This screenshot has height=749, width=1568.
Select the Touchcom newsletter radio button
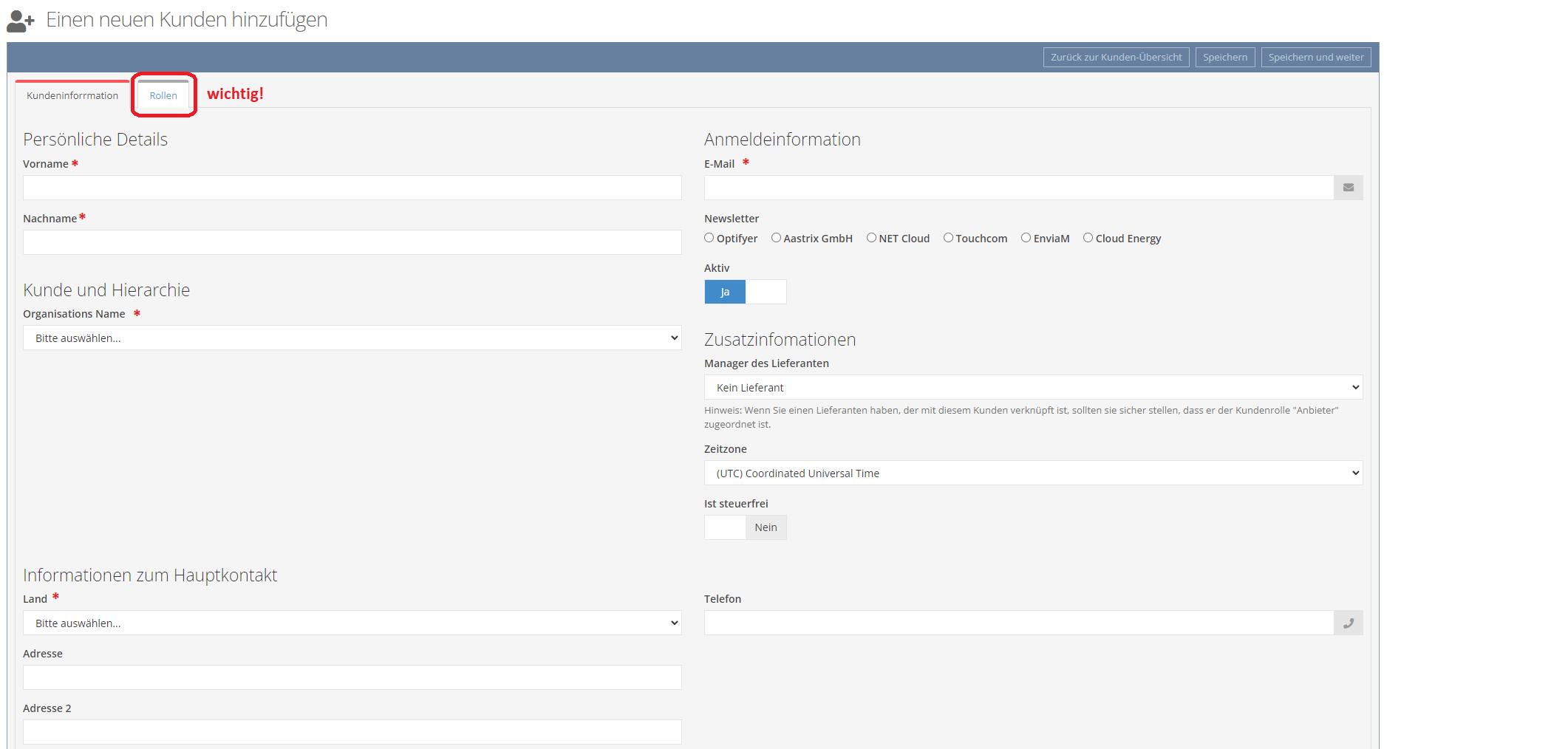pos(948,238)
